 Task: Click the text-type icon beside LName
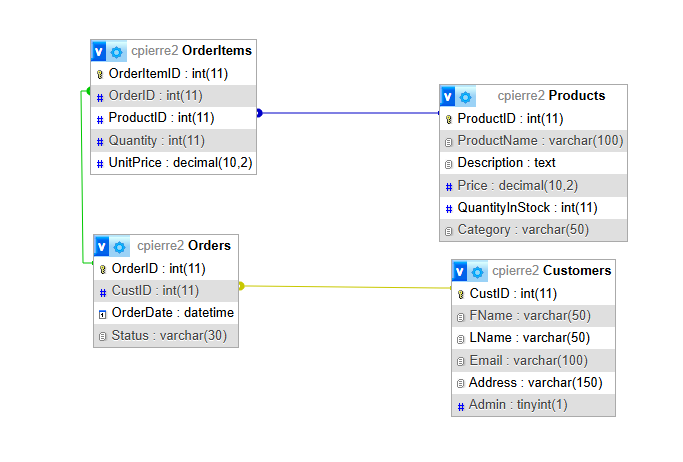coord(461,339)
